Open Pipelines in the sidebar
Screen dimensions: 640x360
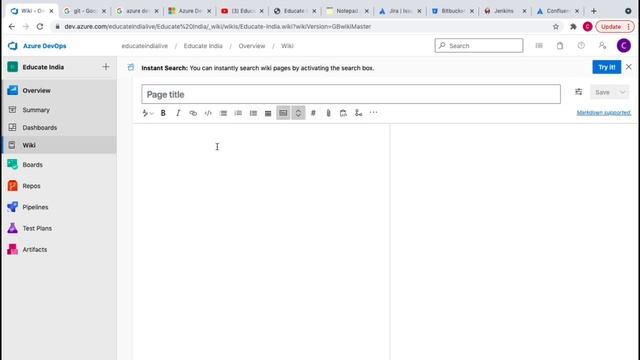click(x=60, y=207)
